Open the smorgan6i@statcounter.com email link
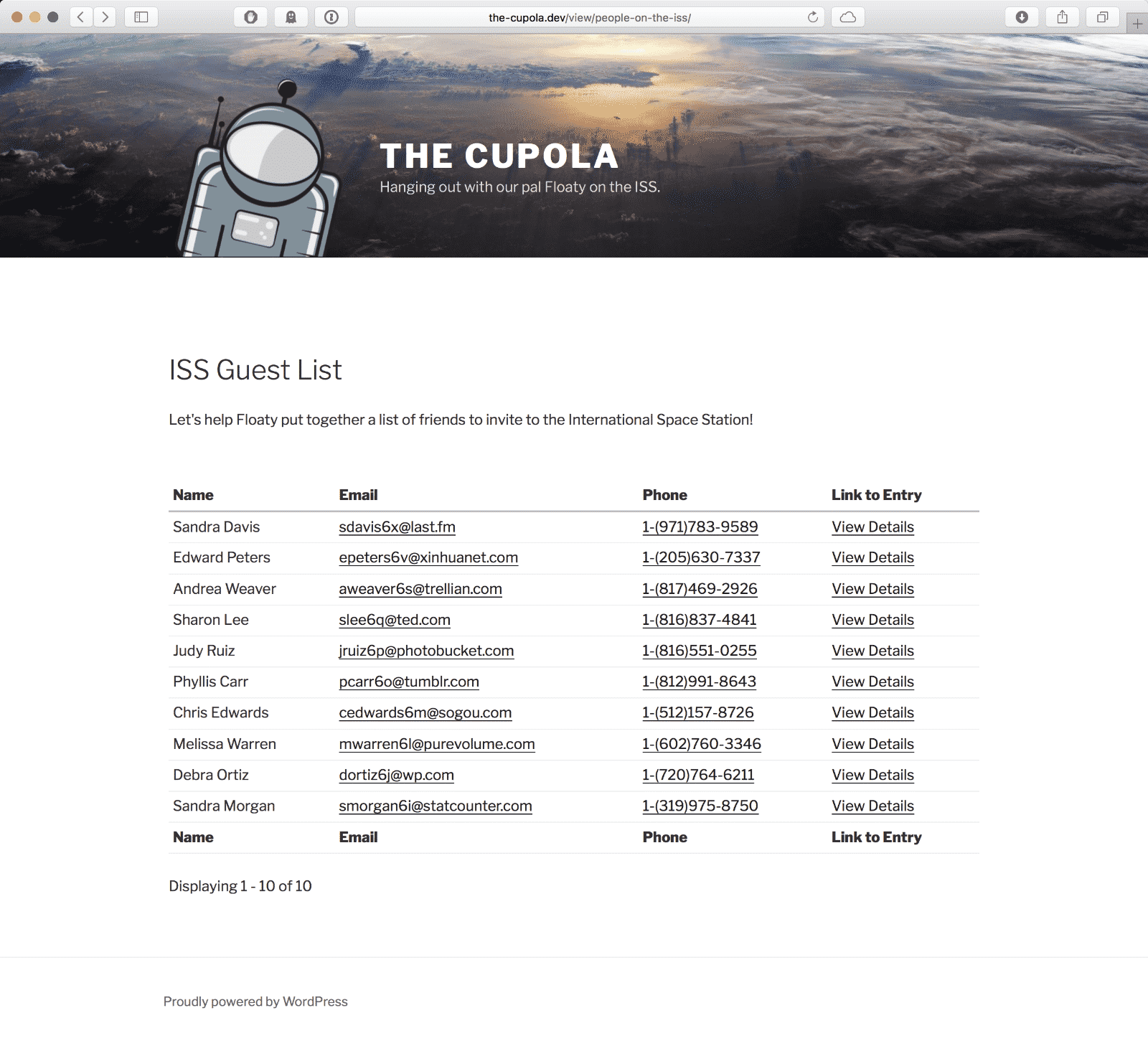The image size is (1148, 1046). 436,806
